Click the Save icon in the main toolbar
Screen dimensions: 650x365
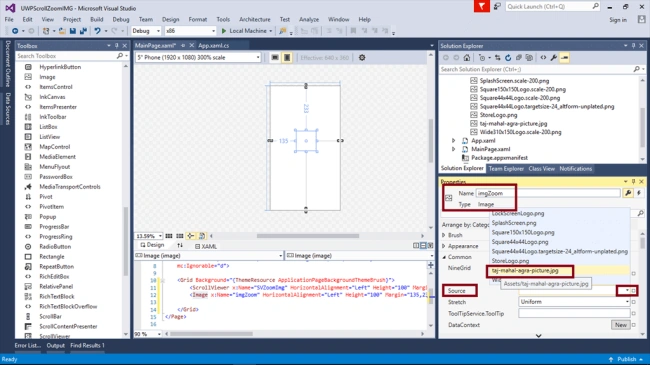pyautogui.click(x=73, y=31)
